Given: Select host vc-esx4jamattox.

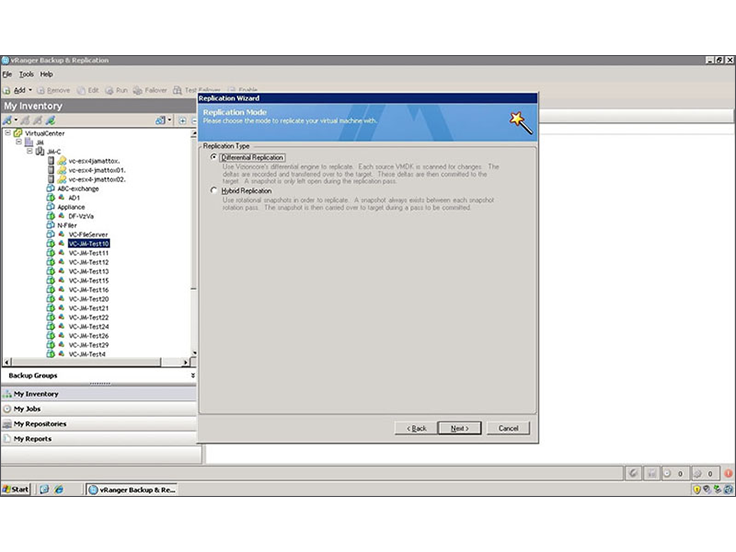Looking at the screenshot, I should click(94, 161).
